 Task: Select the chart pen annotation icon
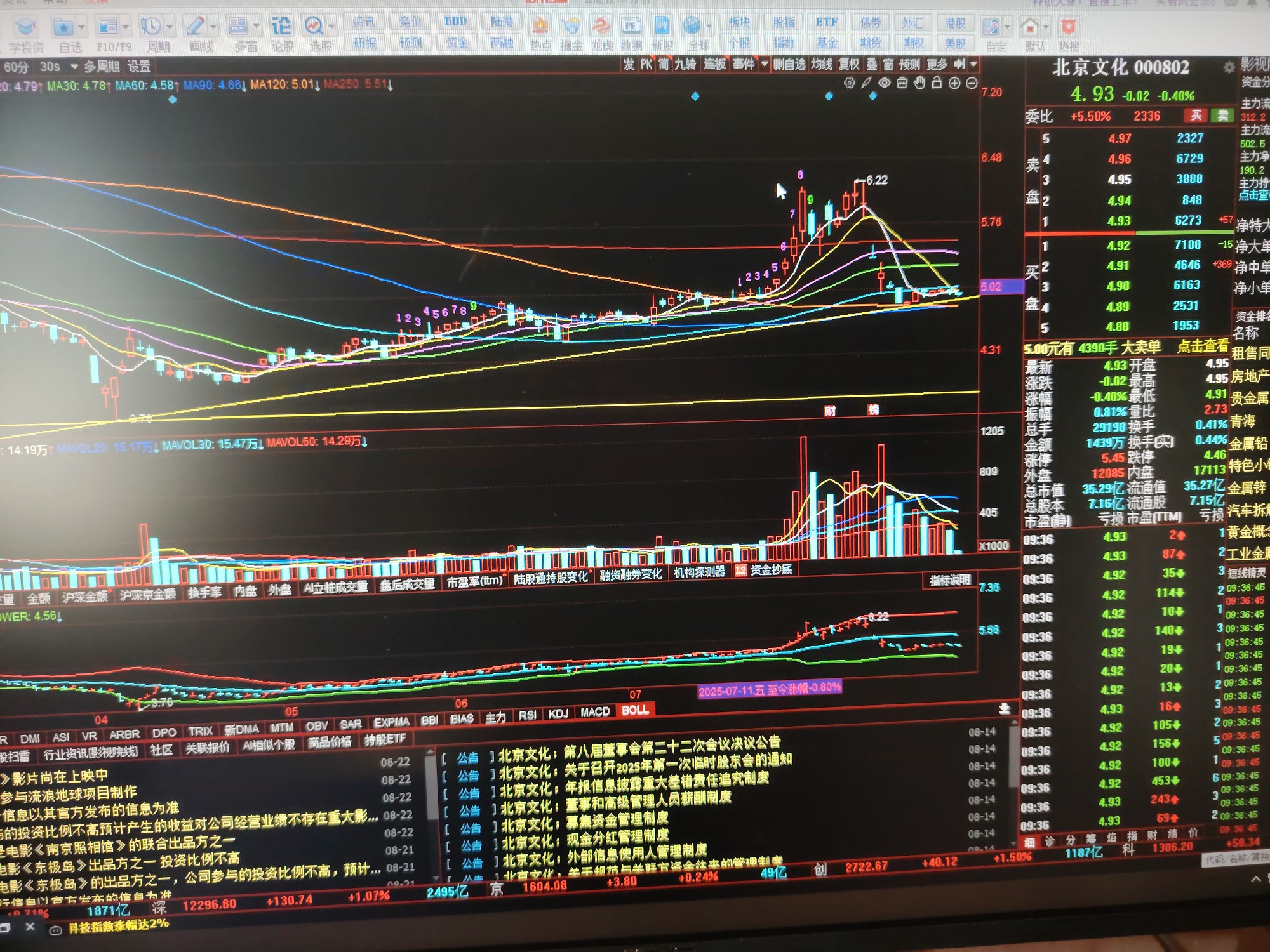pyautogui.click(x=866, y=83)
